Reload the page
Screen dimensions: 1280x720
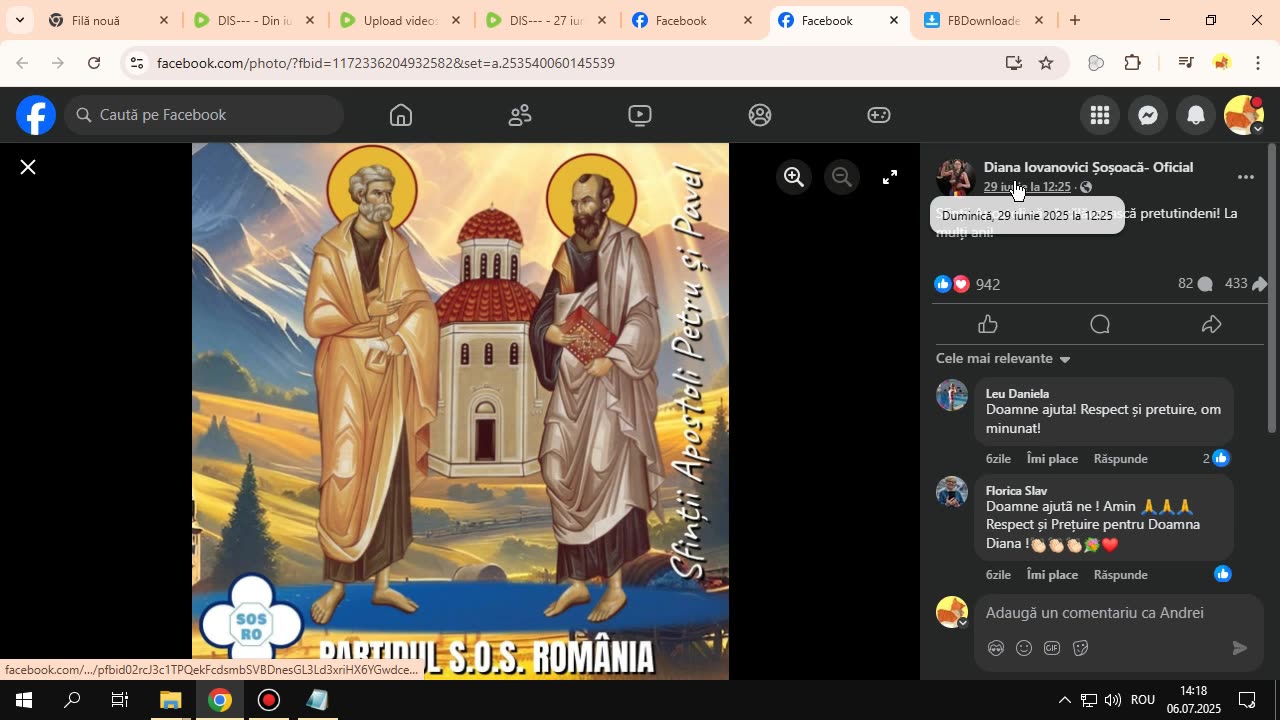tap(94, 63)
